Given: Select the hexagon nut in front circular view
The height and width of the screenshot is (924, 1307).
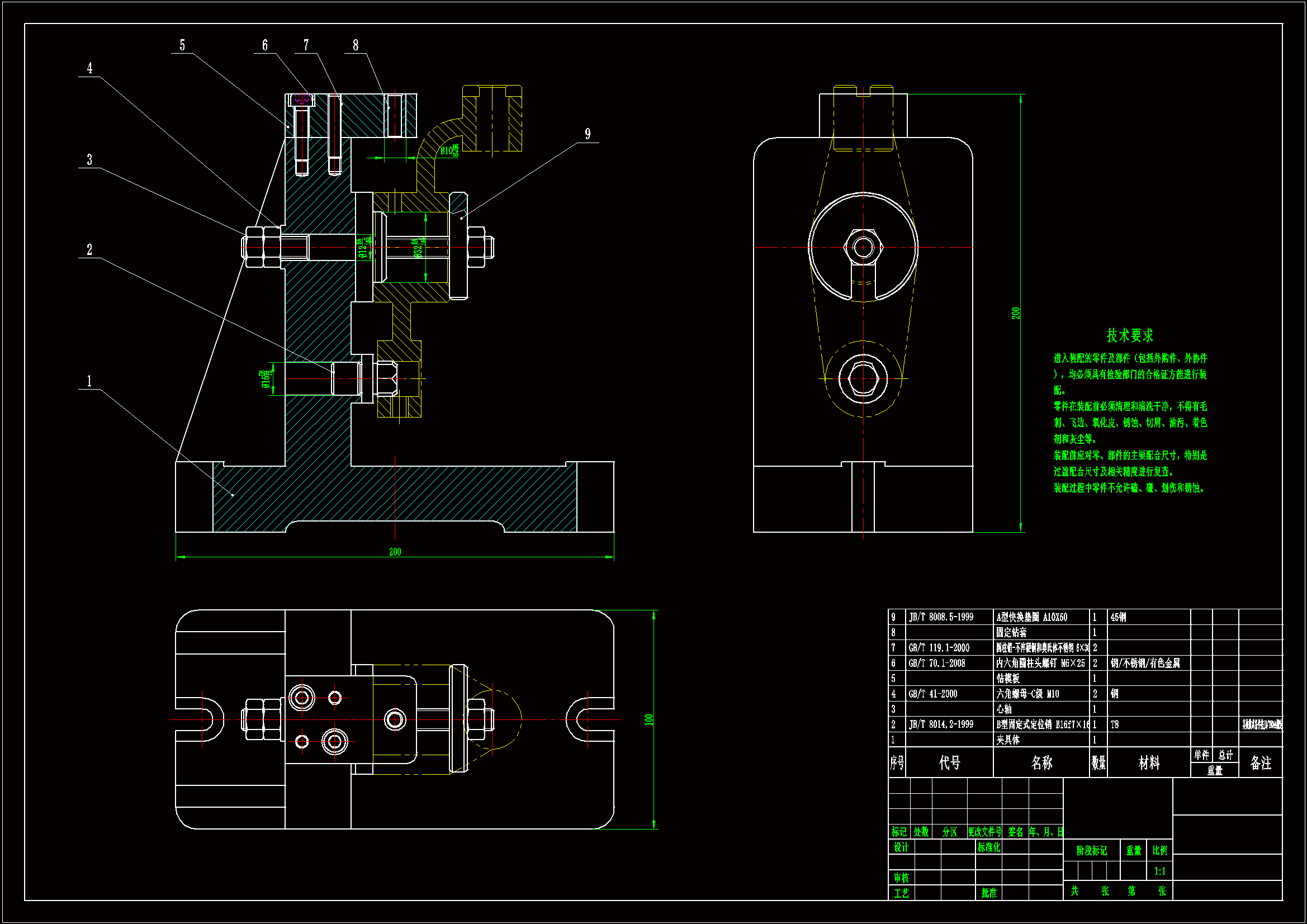Looking at the screenshot, I should [863, 248].
